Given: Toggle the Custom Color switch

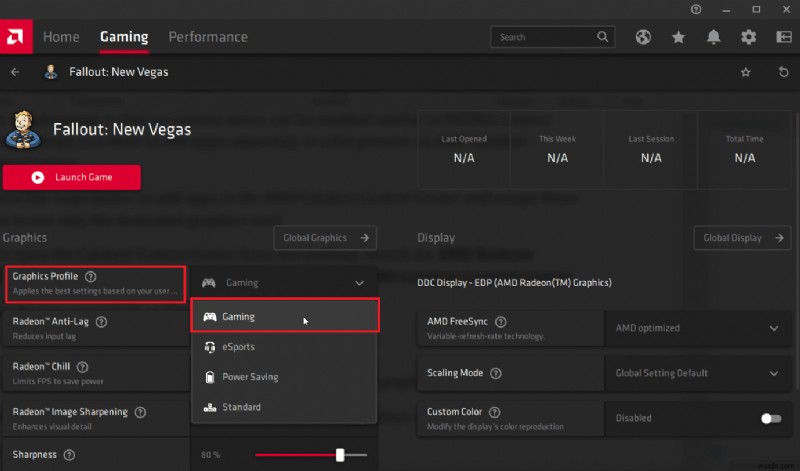Looking at the screenshot, I should coord(770,419).
